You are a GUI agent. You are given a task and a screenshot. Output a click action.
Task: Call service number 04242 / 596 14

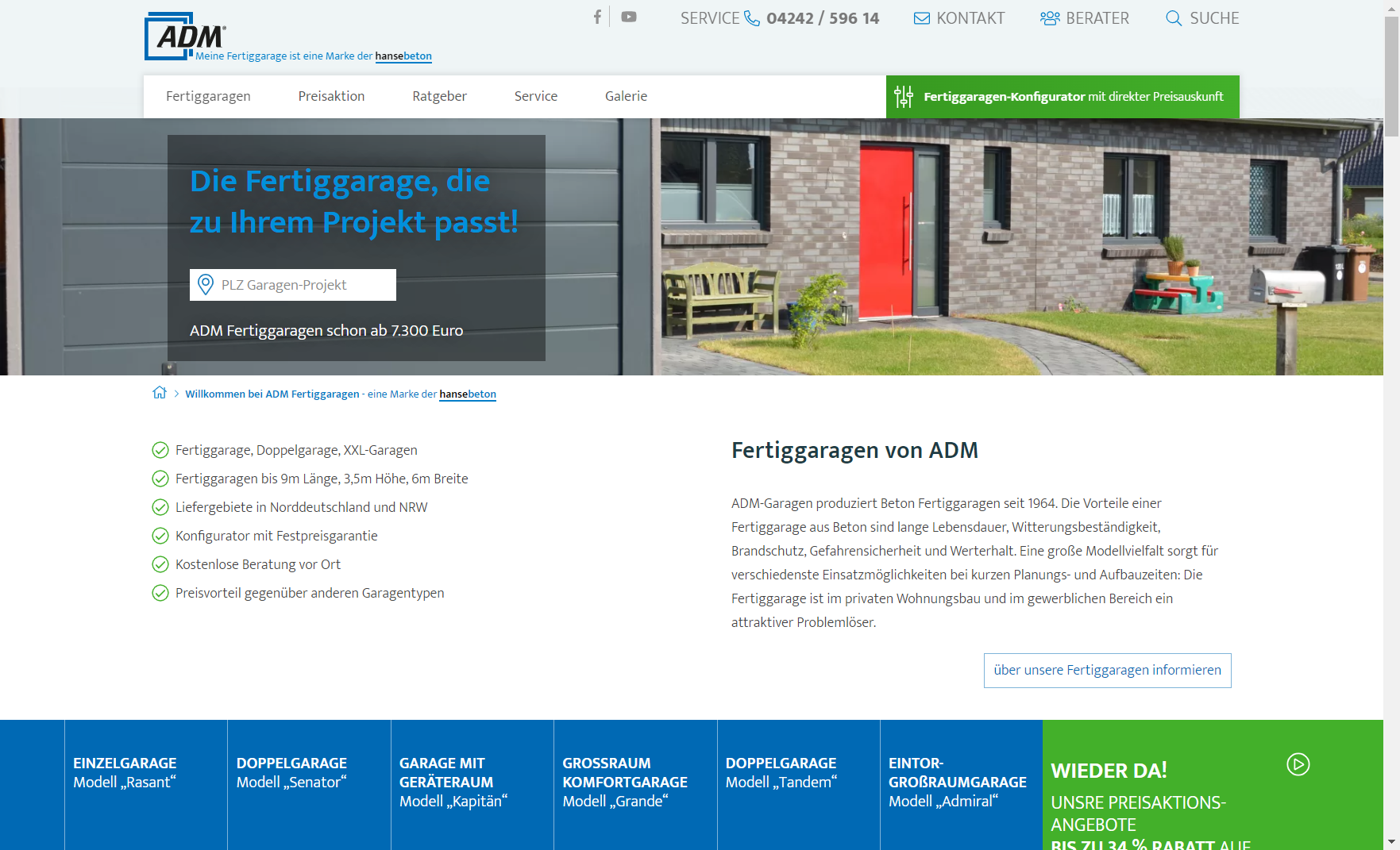(x=823, y=18)
